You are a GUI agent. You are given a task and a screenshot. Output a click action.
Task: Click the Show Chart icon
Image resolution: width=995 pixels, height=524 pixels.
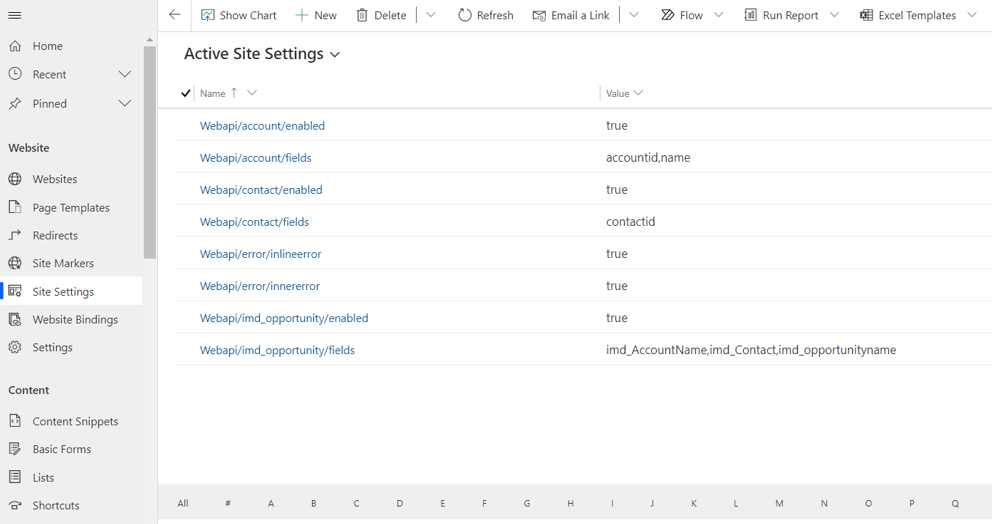click(208, 15)
